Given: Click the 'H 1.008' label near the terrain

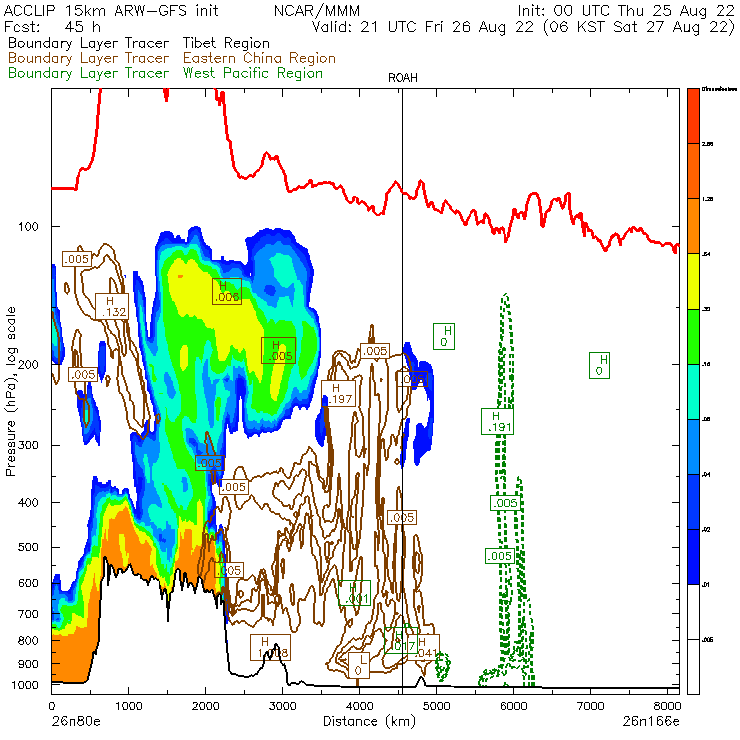Looking at the screenshot, I should 270,648.
